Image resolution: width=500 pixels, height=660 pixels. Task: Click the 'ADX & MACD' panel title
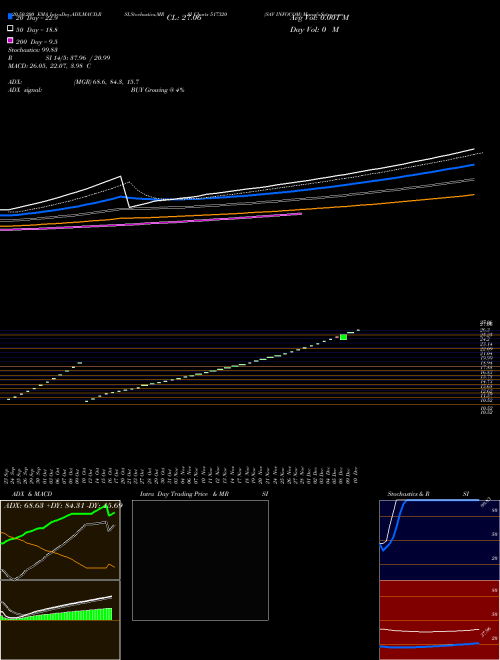32,494
